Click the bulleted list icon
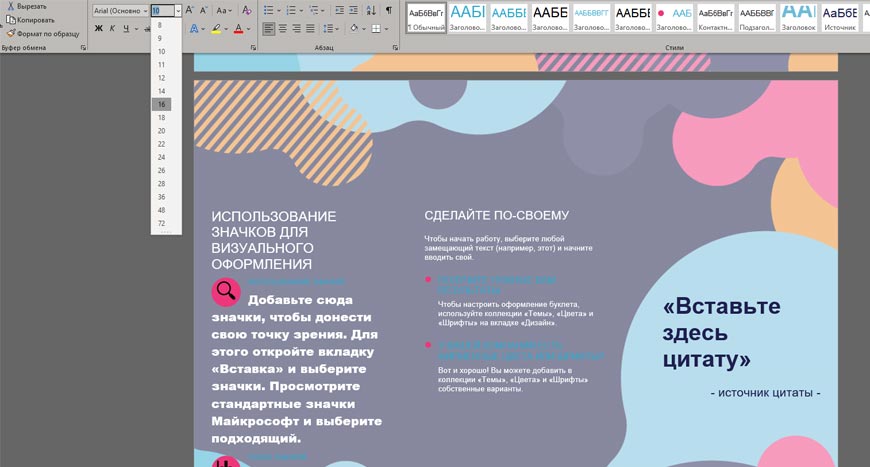The image size is (870, 467). [268, 10]
